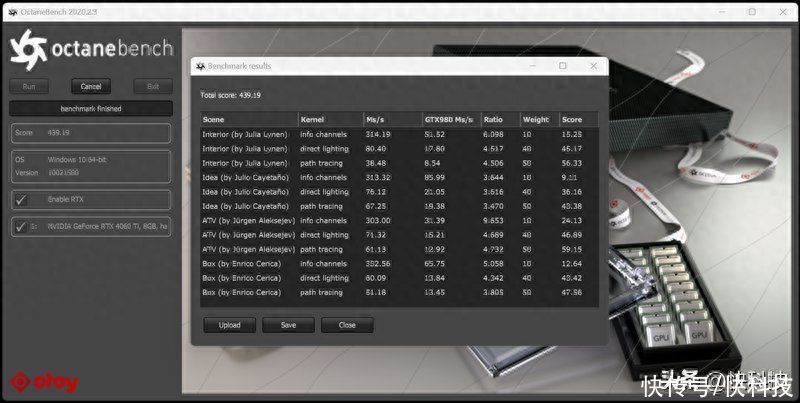
Task: Click the 9.653 ratio value
Action: click(x=493, y=221)
